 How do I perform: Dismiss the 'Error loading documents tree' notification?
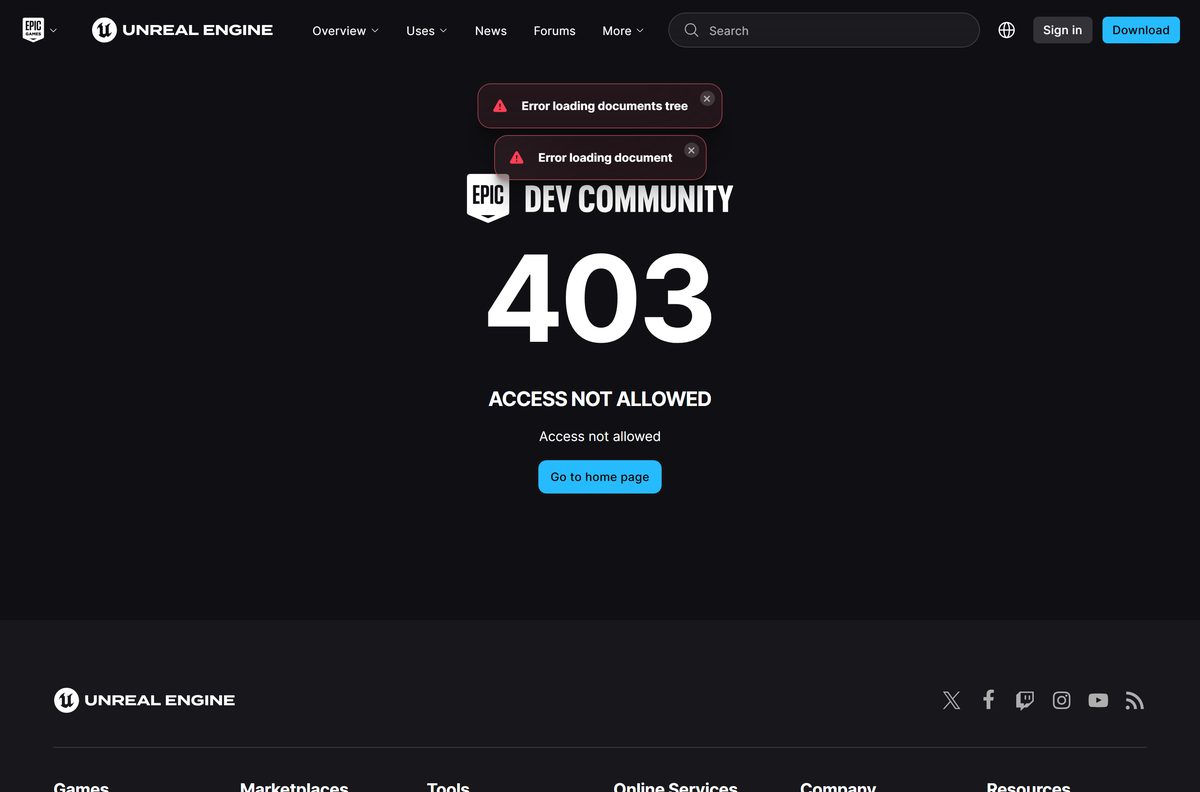707,98
